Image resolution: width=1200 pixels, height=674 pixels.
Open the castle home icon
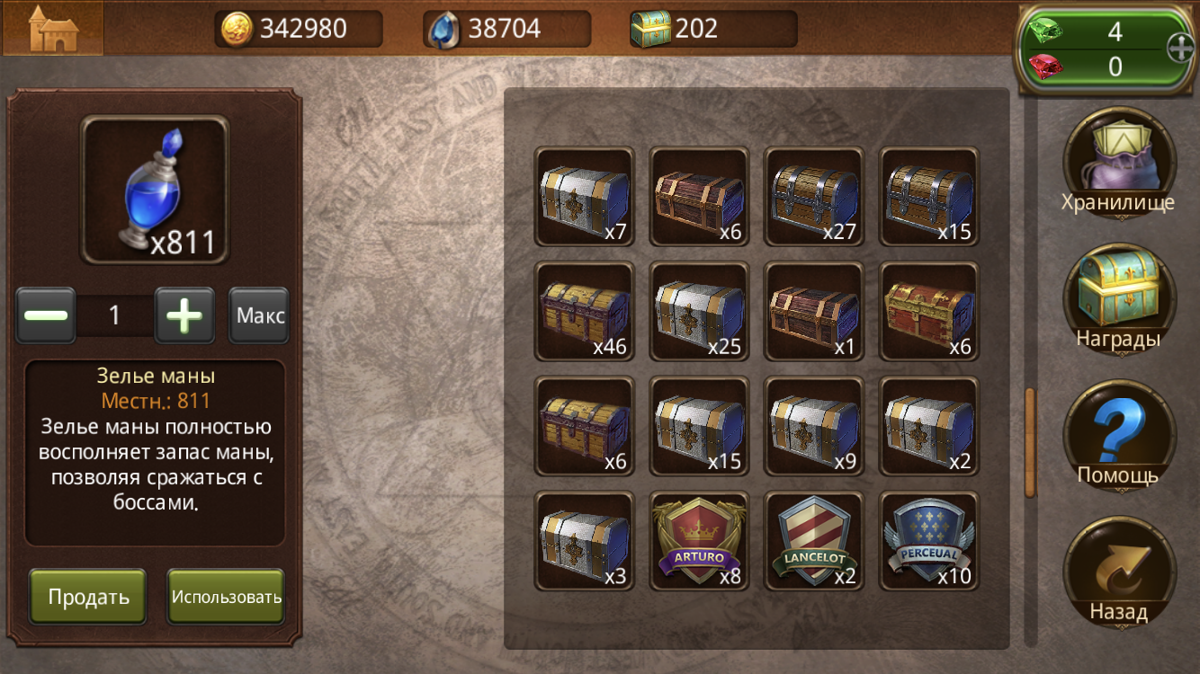(x=52, y=28)
